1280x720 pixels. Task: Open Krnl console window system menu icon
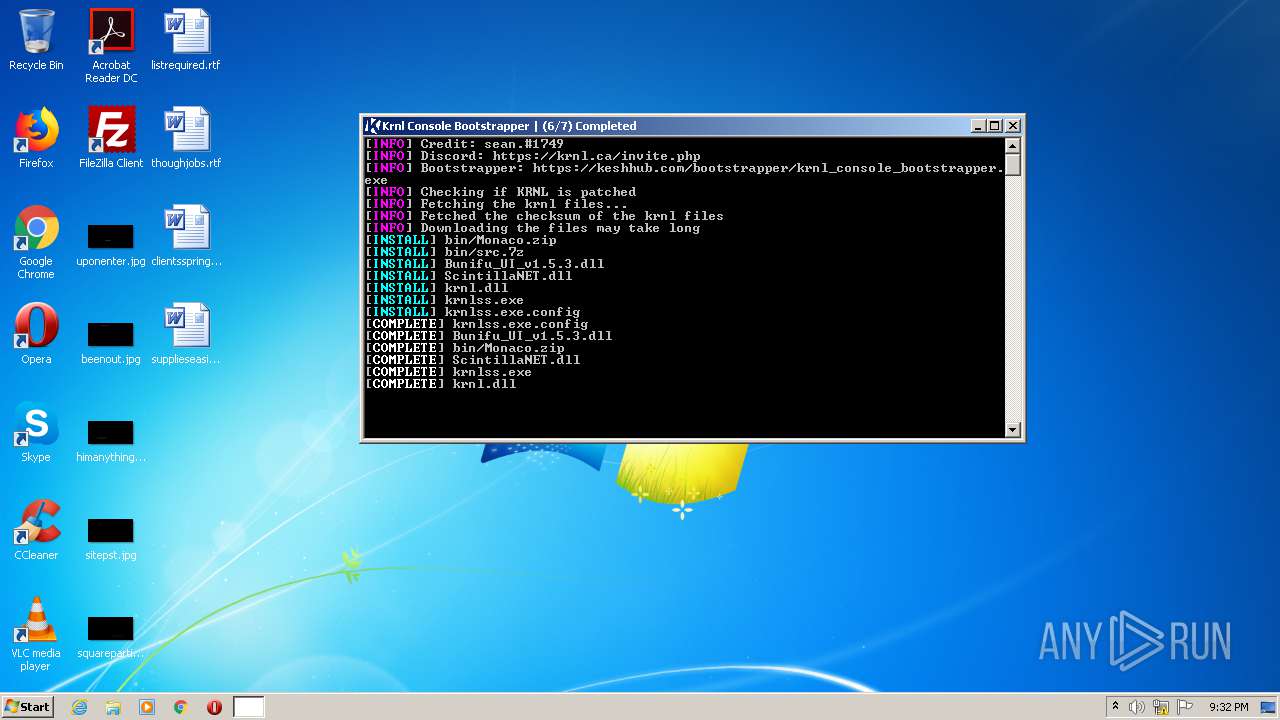tap(372, 125)
